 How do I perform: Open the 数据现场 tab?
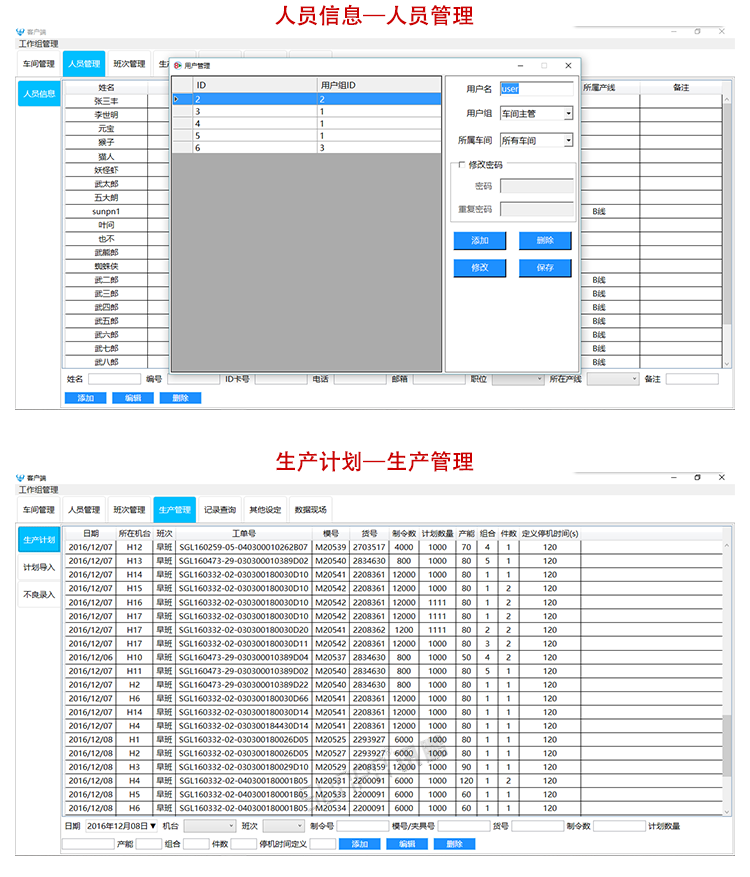[x=311, y=509]
